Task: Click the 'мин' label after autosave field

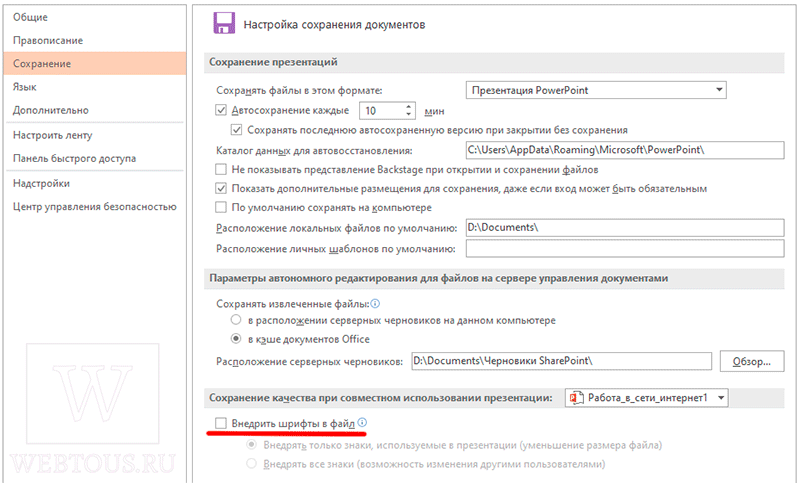Action: click(434, 111)
